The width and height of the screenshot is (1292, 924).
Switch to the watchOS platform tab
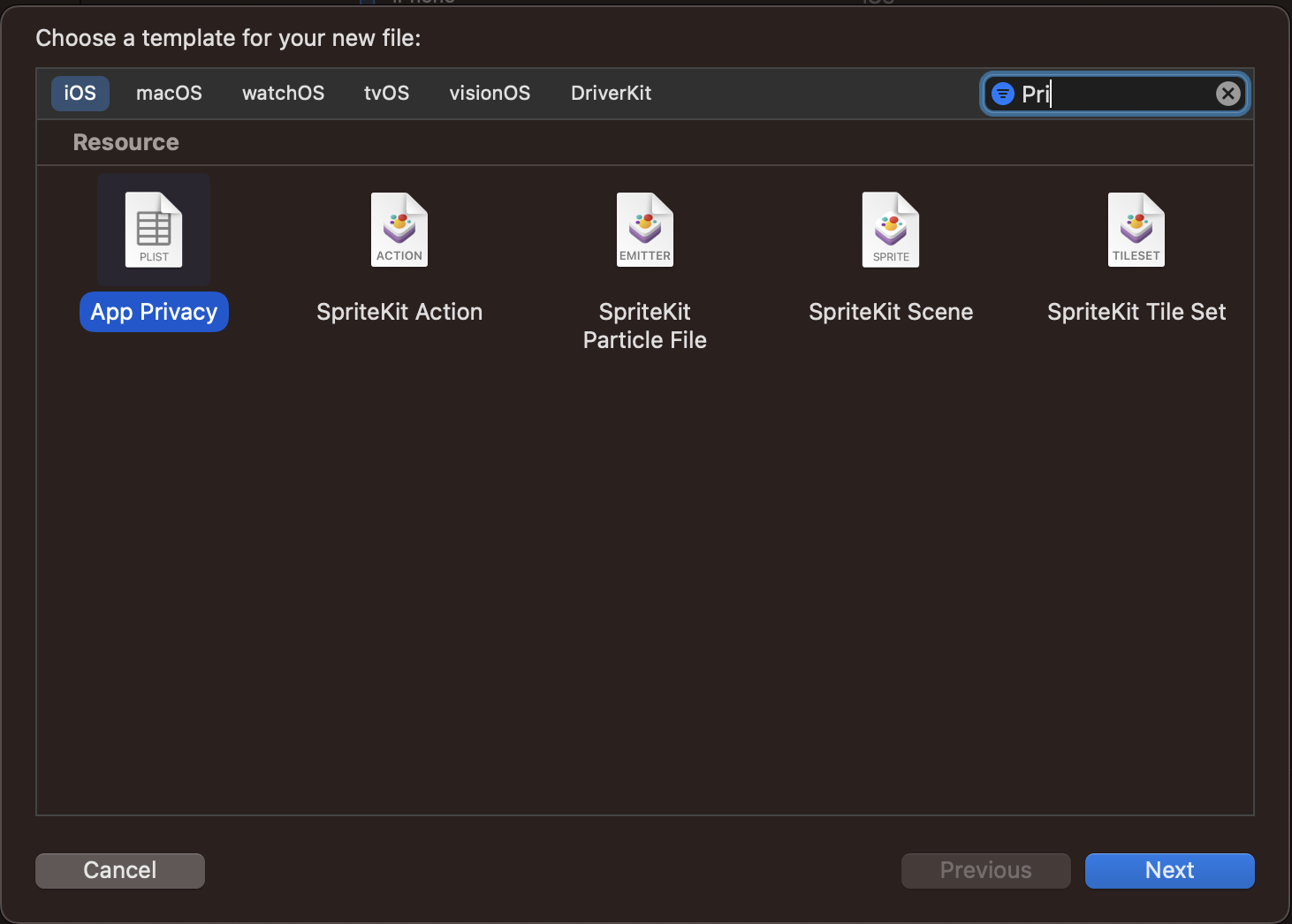(x=283, y=94)
